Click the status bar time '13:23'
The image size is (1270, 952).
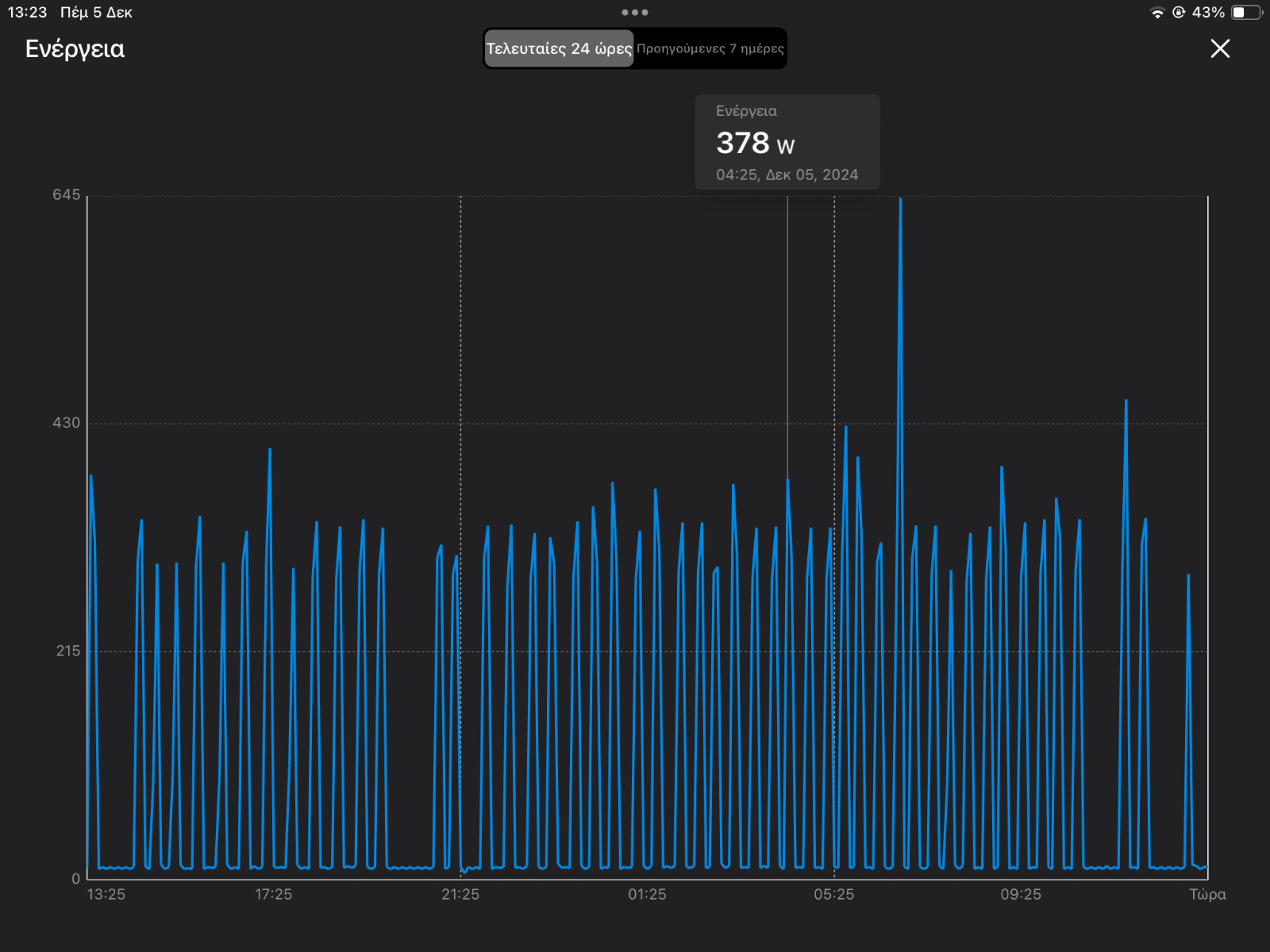(x=27, y=13)
